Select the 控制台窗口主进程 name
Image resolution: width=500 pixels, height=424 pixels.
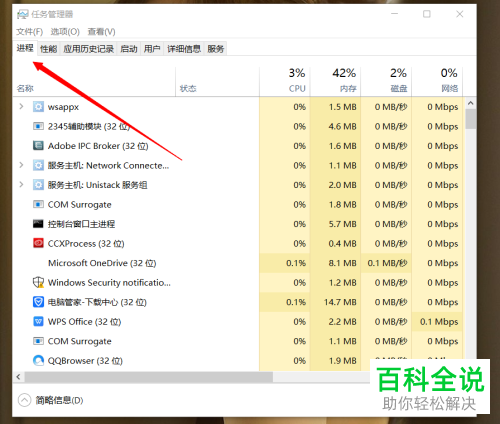[81, 224]
